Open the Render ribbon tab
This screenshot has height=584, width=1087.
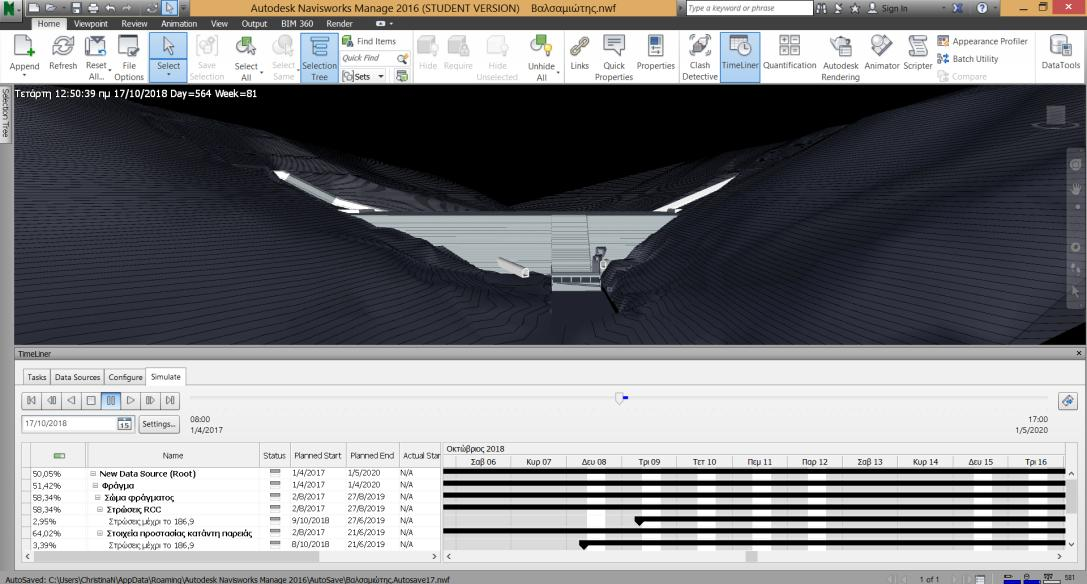(339, 24)
